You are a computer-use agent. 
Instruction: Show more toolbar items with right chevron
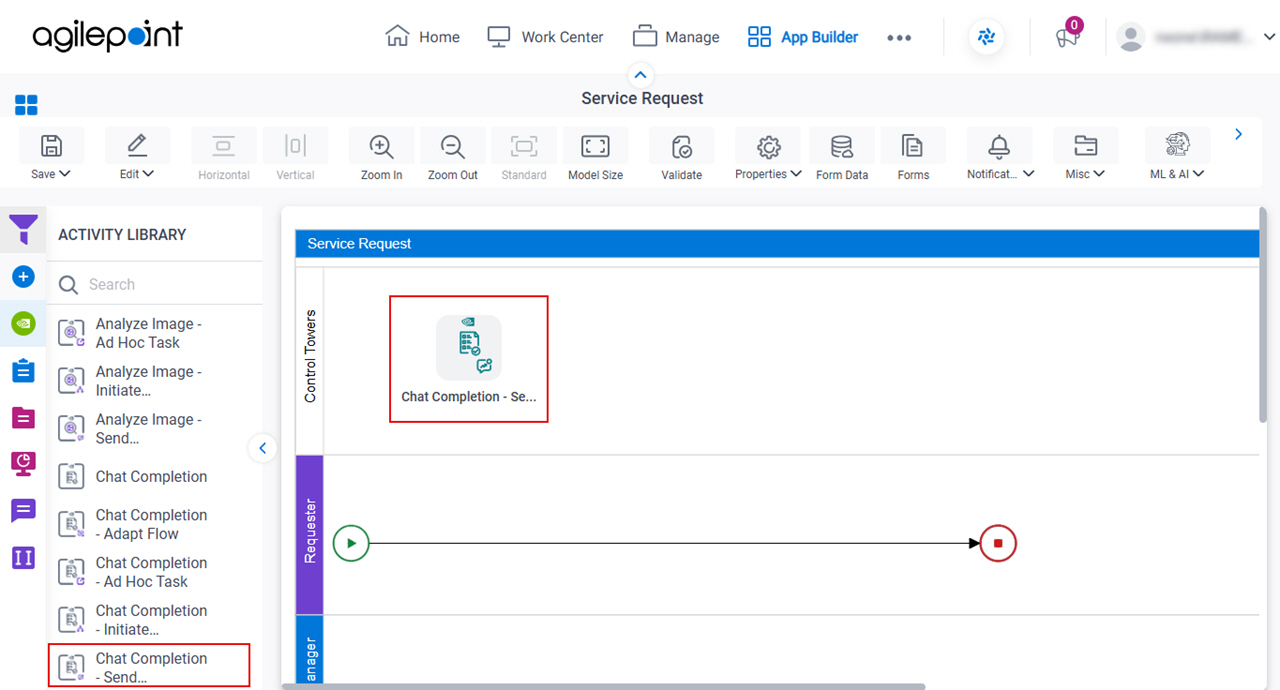tap(1239, 134)
